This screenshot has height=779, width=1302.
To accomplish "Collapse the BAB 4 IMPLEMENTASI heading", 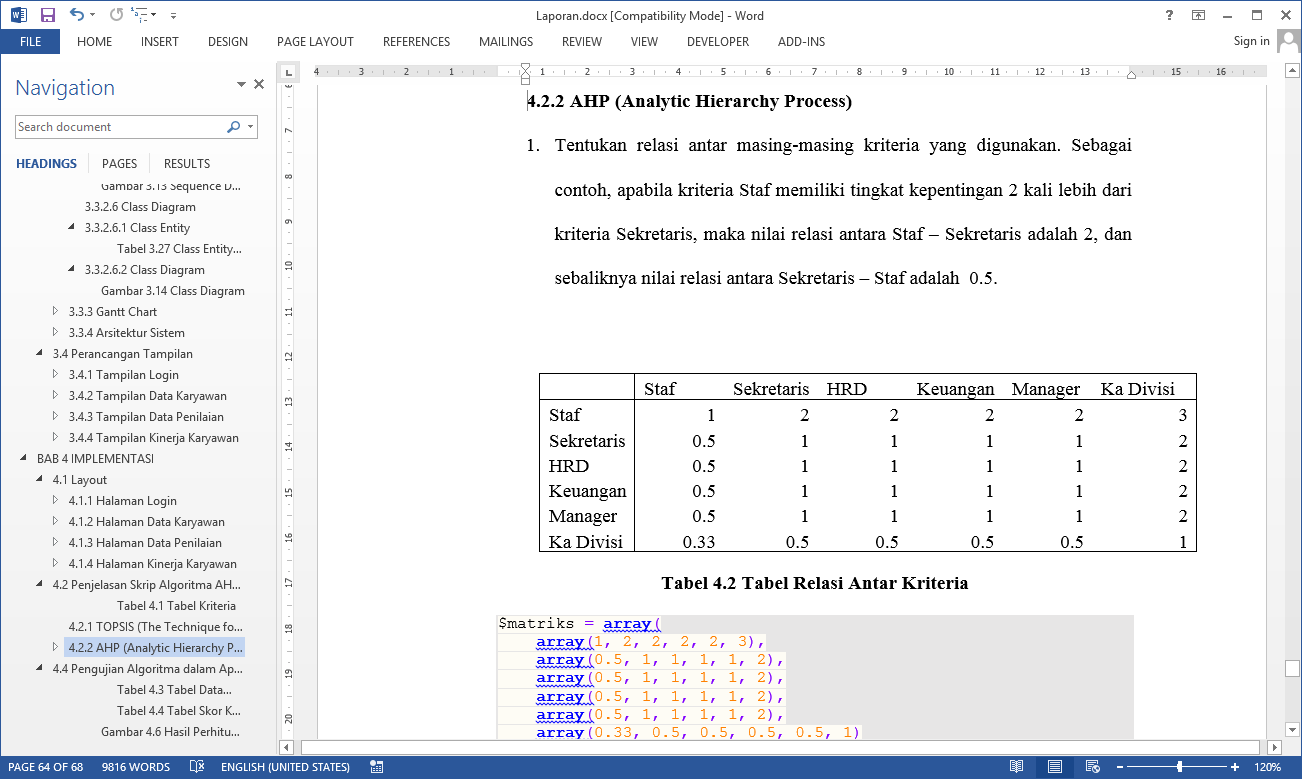I will coord(25,459).
